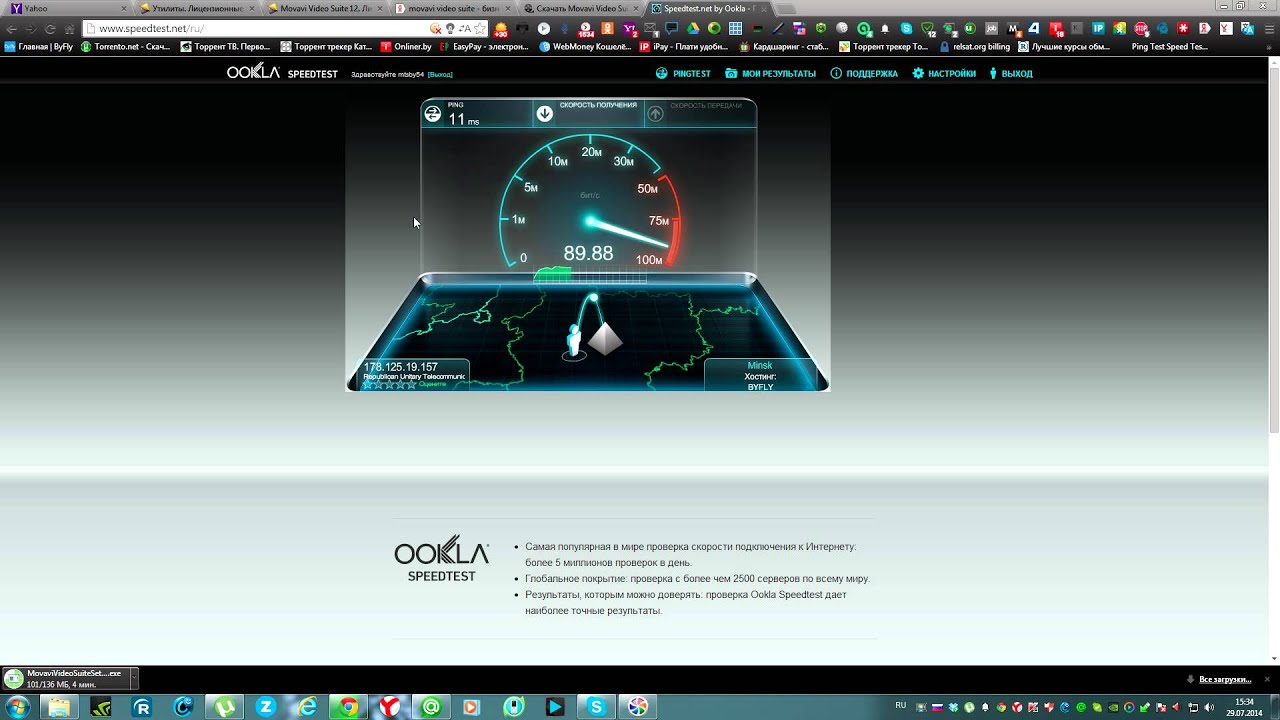Image resolution: width=1280 pixels, height=720 pixels.
Task: Click the ВЫХОД logout link with person icon
Action: 1010,73
